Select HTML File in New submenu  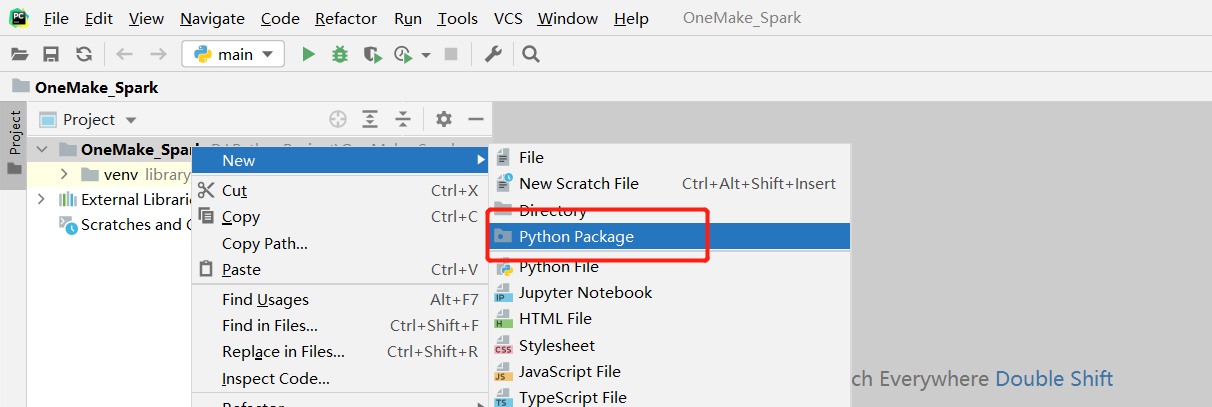coord(670,319)
